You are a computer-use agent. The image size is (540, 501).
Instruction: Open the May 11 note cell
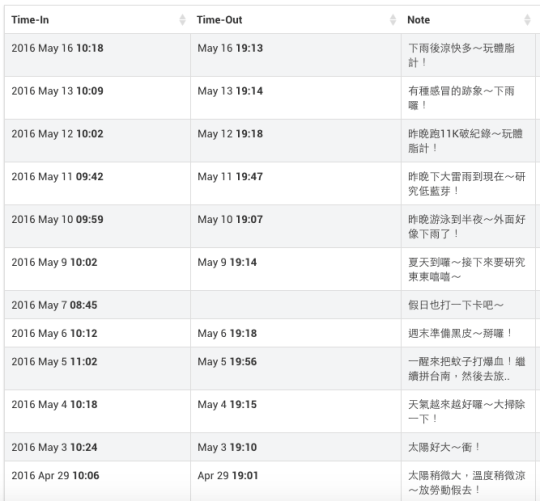pyautogui.click(x=468, y=184)
